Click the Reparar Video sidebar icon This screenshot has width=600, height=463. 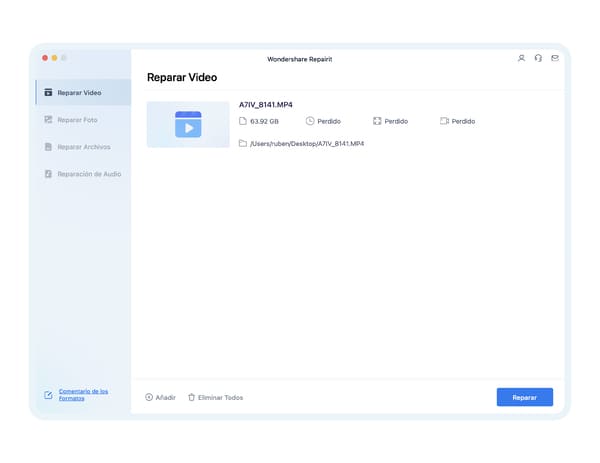48,92
